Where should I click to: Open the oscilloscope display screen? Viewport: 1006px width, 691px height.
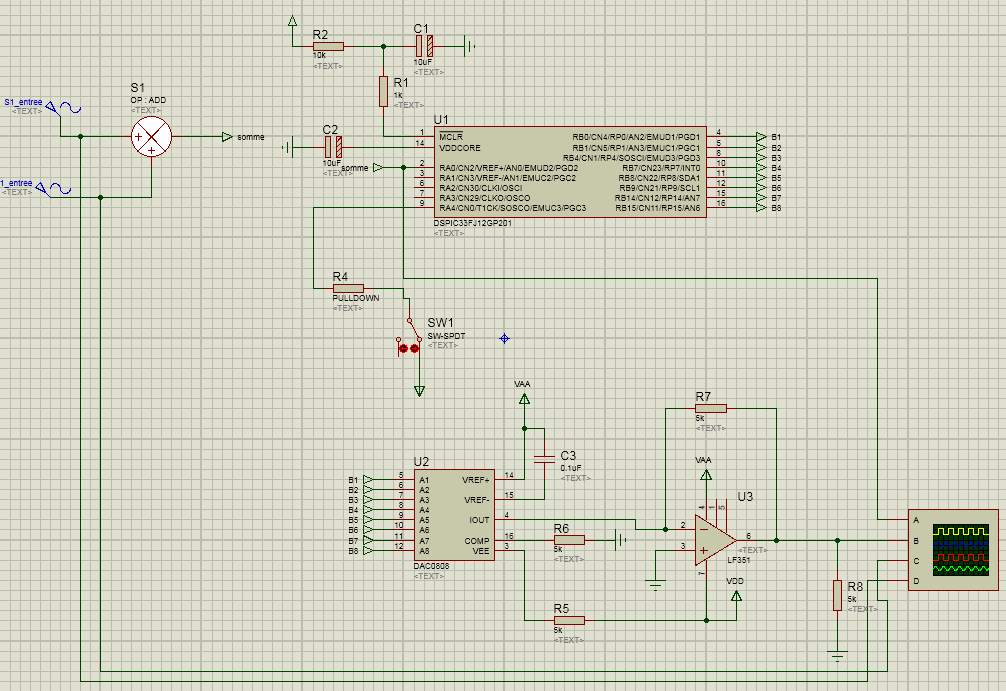pyautogui.click(x=960, y=549)
